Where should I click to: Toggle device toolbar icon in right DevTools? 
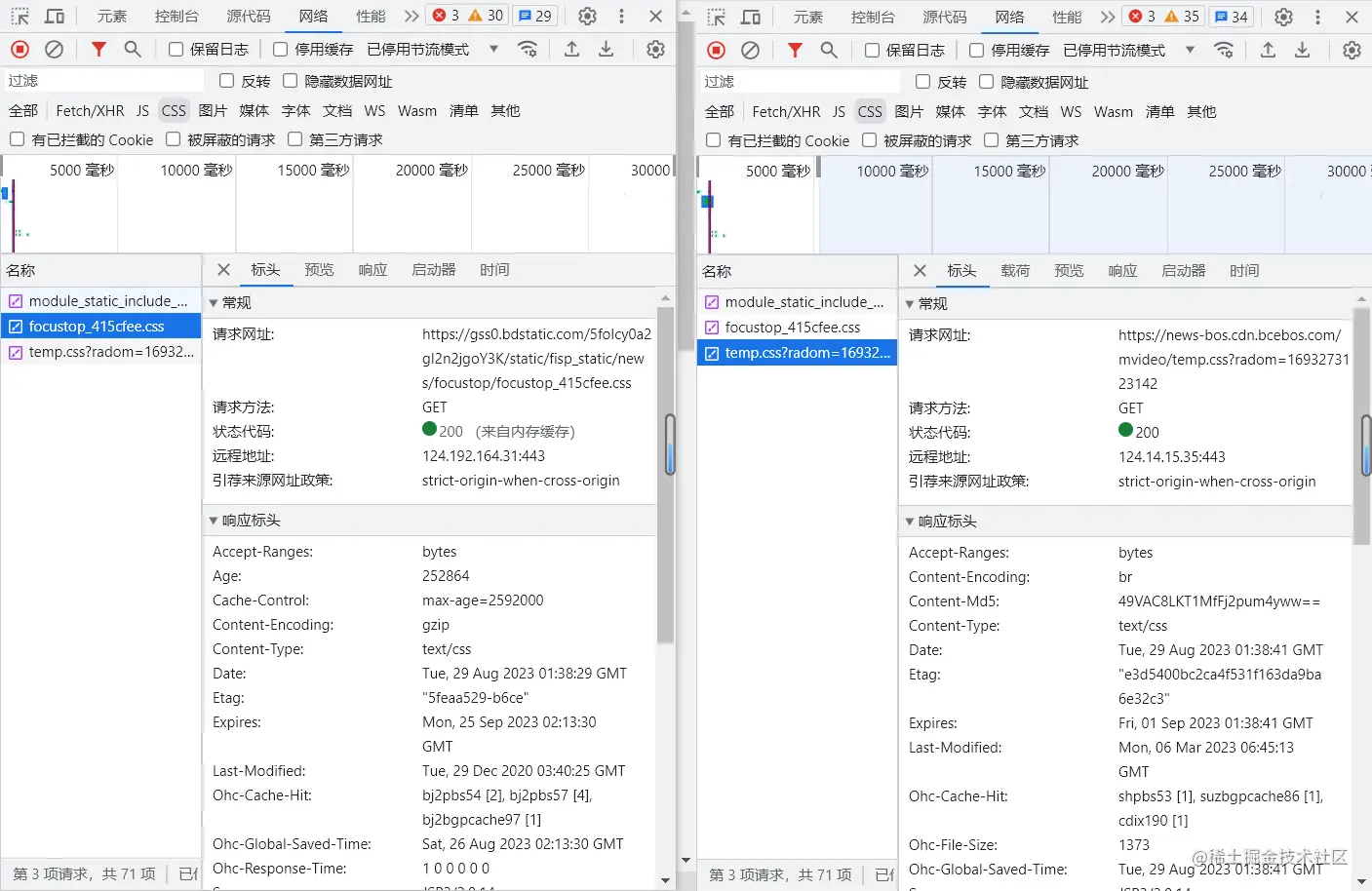(x=751, y=17)
